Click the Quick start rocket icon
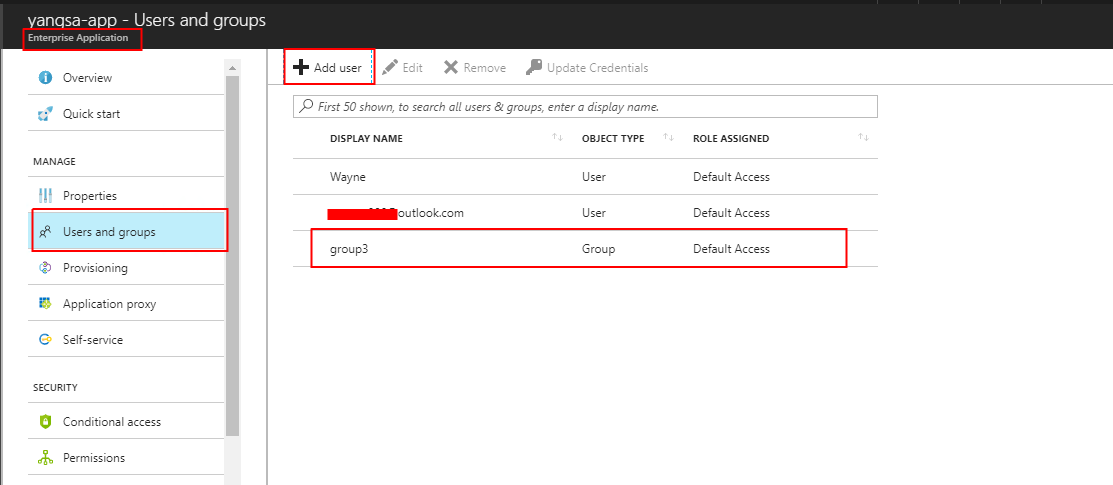Viewport: 1113px width, 485px height. [x=45, y=114]
